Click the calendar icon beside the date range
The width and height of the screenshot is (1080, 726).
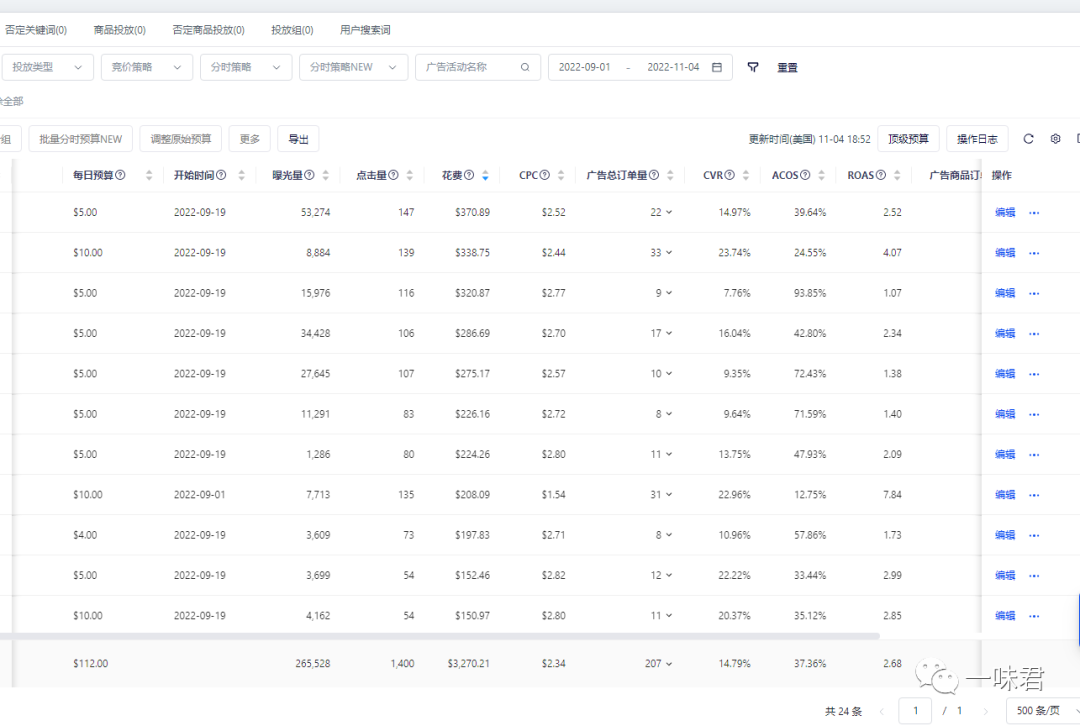tap(716, 67)
